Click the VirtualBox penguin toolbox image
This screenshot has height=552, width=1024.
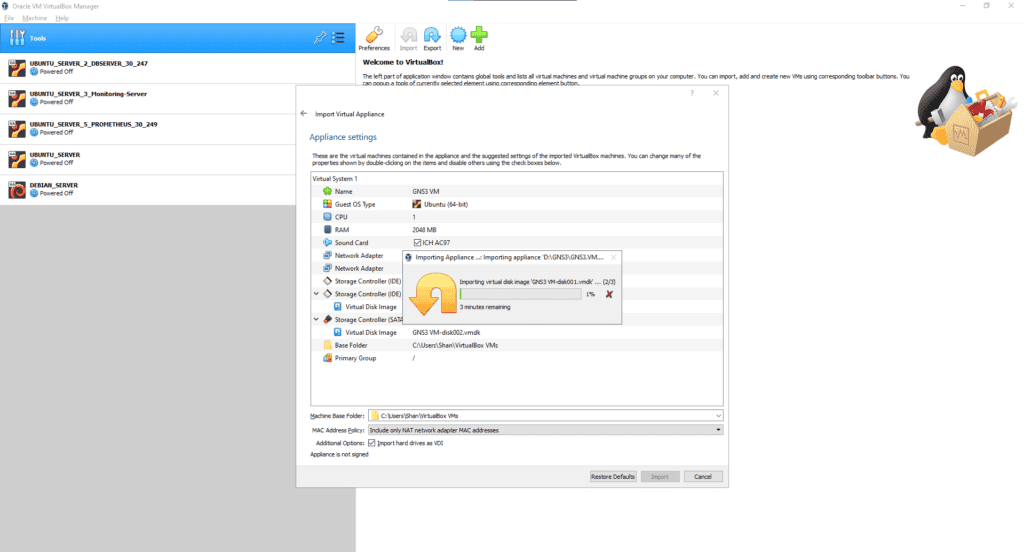[964, 111]
